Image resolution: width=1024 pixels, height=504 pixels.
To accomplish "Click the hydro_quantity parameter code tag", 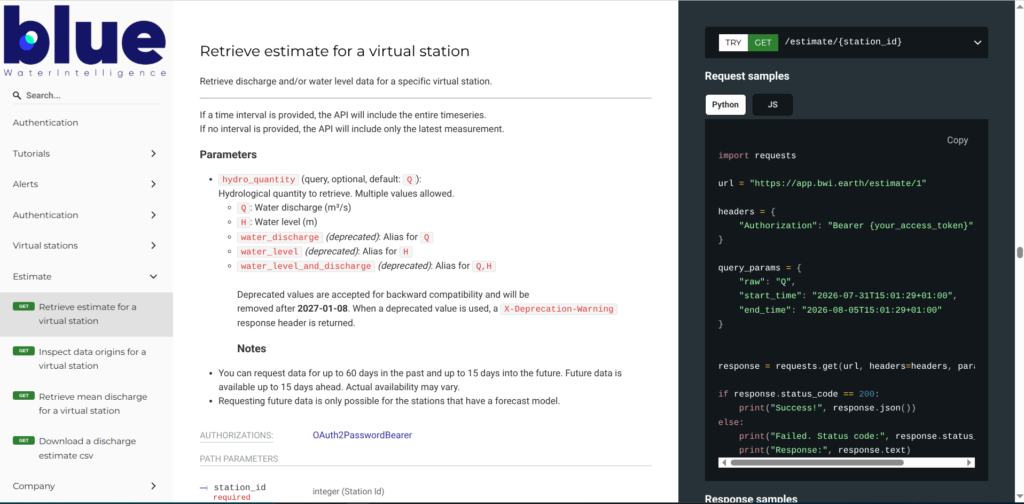I will click(x=259, y=180).
